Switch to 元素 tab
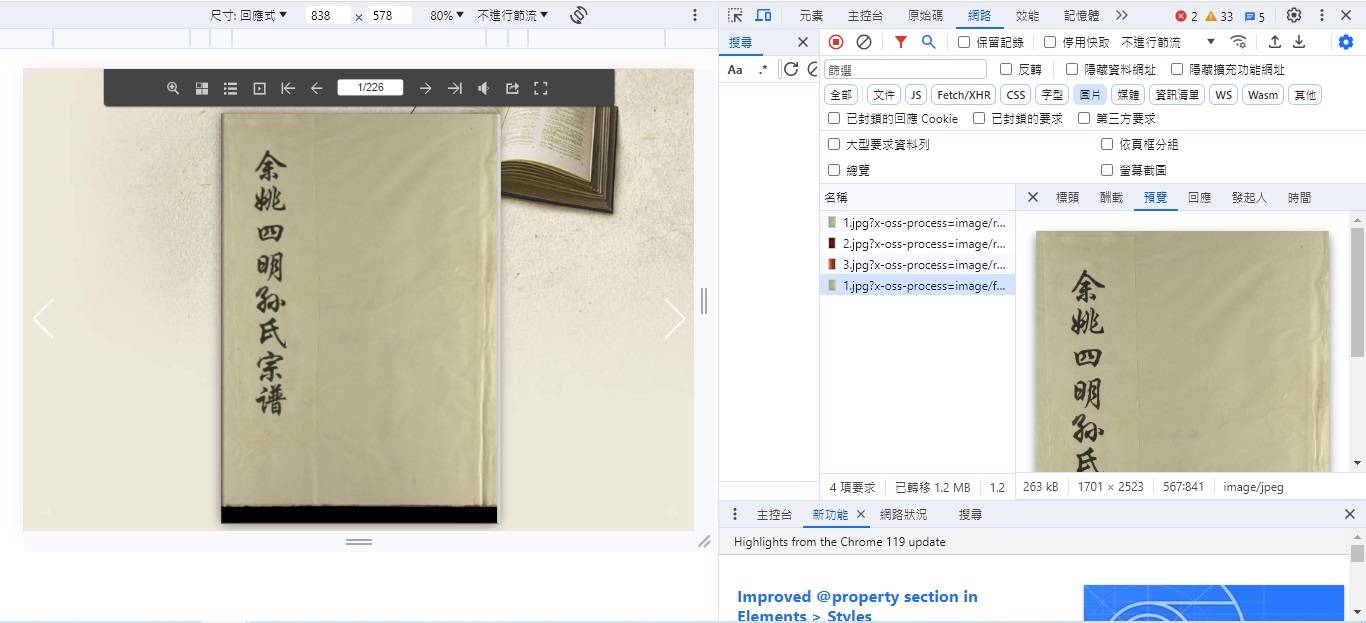The width and height of the screenshot is (1366, 623). [811, 15]
